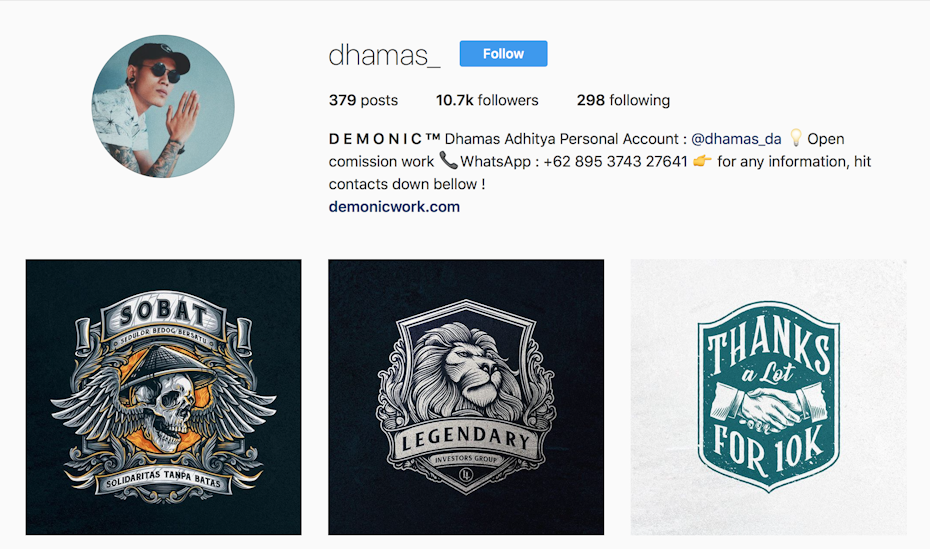Open the SOBAT skull emblem post
Viewport: 930px width, 549px height.
(x=163, y=397)
